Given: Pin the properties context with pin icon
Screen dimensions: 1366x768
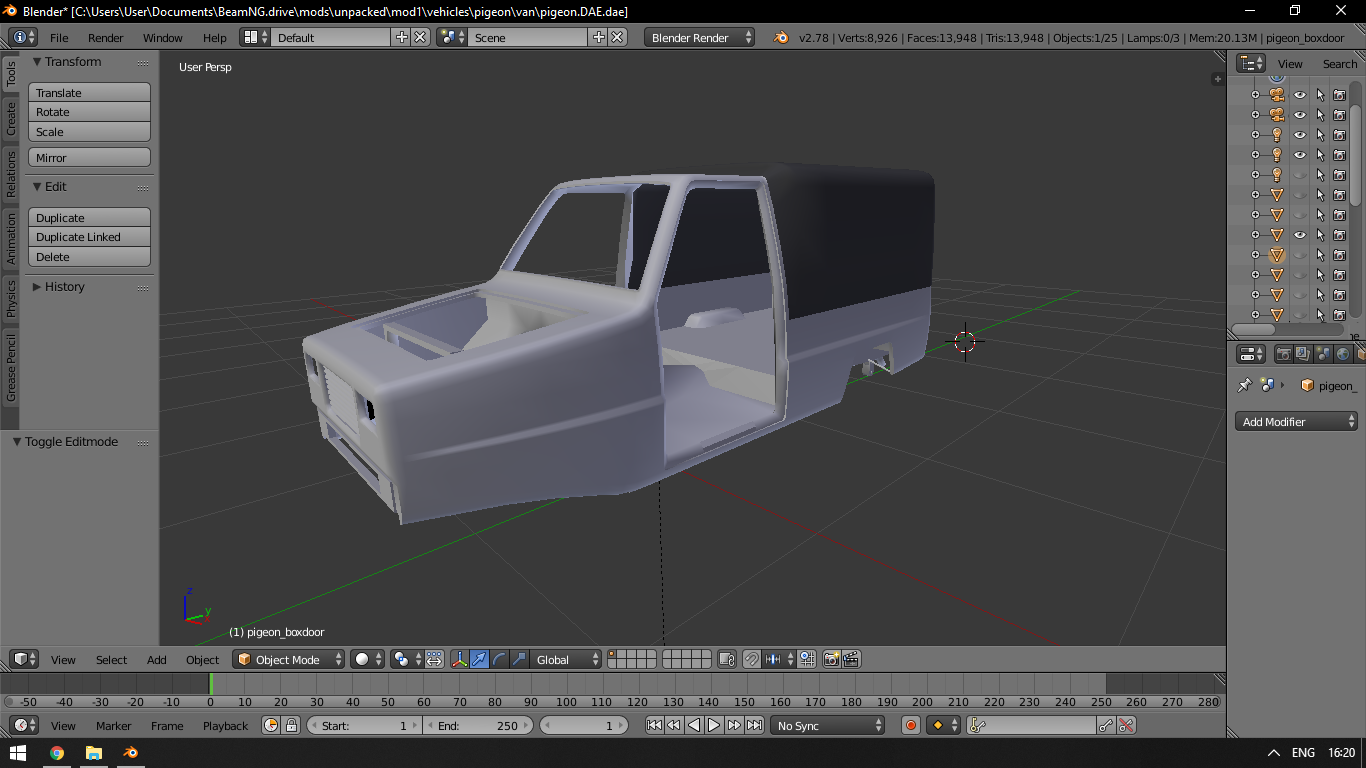Looking at the screenshot, I should pyautogui.click(x=1244, y=385).
